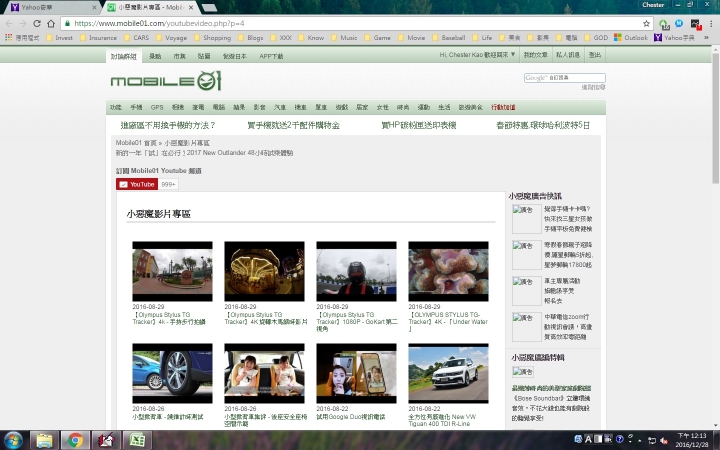Open the Excel taskbar icon
The image size is (720, 450).
(137, 440)
